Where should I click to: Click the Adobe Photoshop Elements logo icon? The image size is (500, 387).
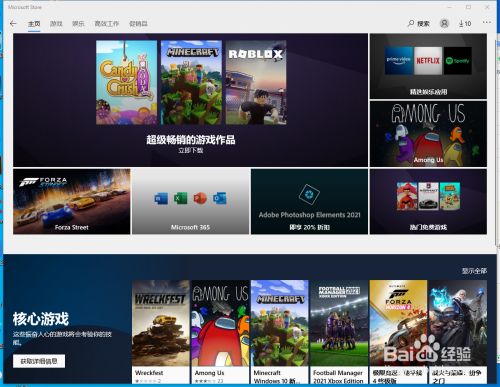309,194
